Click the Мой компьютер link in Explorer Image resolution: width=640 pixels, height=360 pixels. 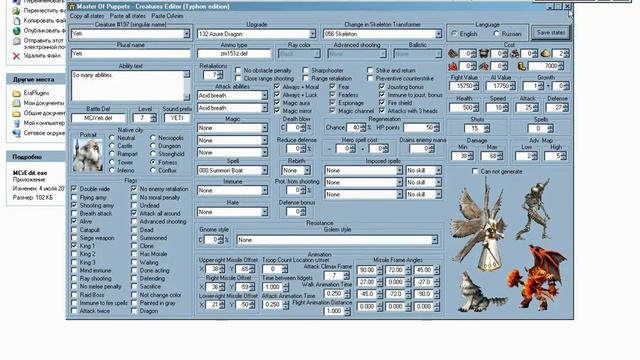[44, 123]
